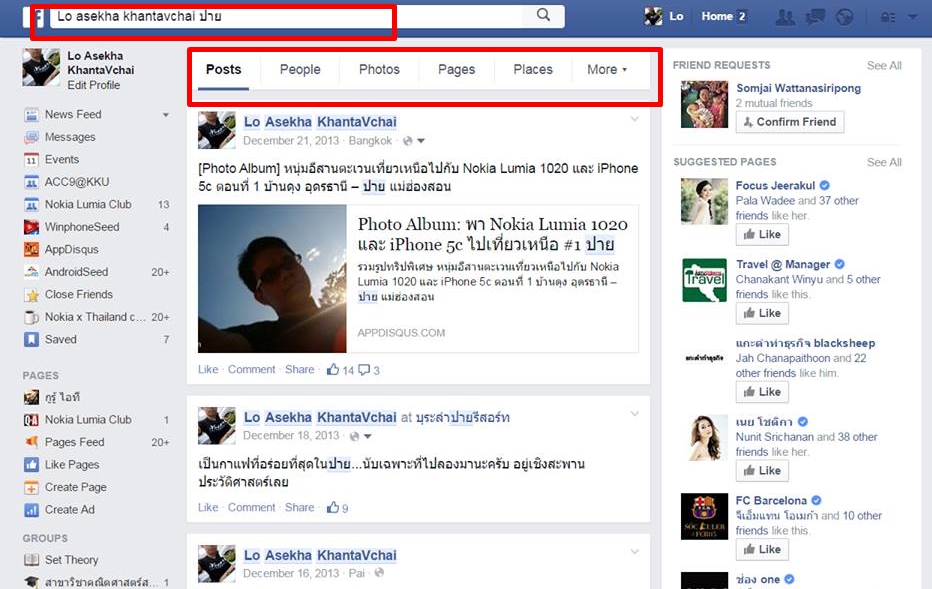Click the Close Friends star icon
Viewport: 932px width, 589px height.
(x=31, y=295)
